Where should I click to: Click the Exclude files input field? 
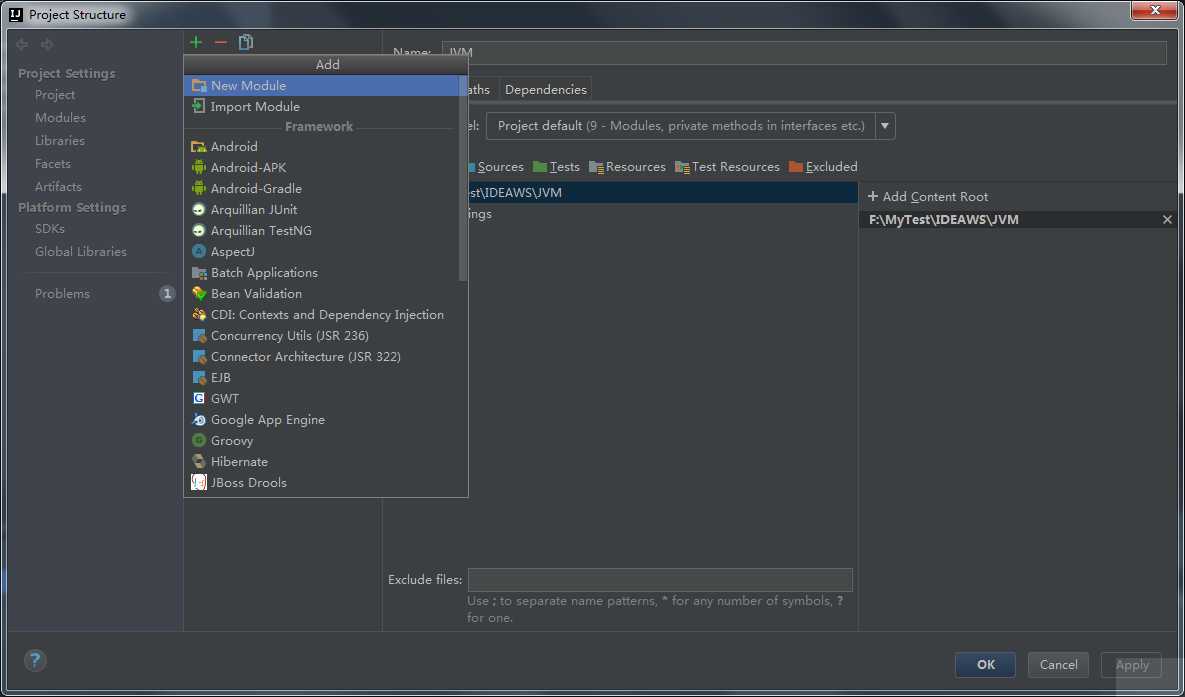click(x=661, y=580)
